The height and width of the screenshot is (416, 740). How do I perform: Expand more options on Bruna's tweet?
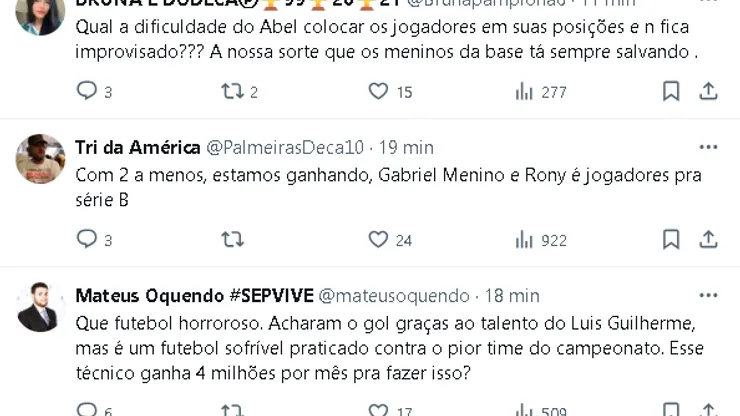point(708,3)
